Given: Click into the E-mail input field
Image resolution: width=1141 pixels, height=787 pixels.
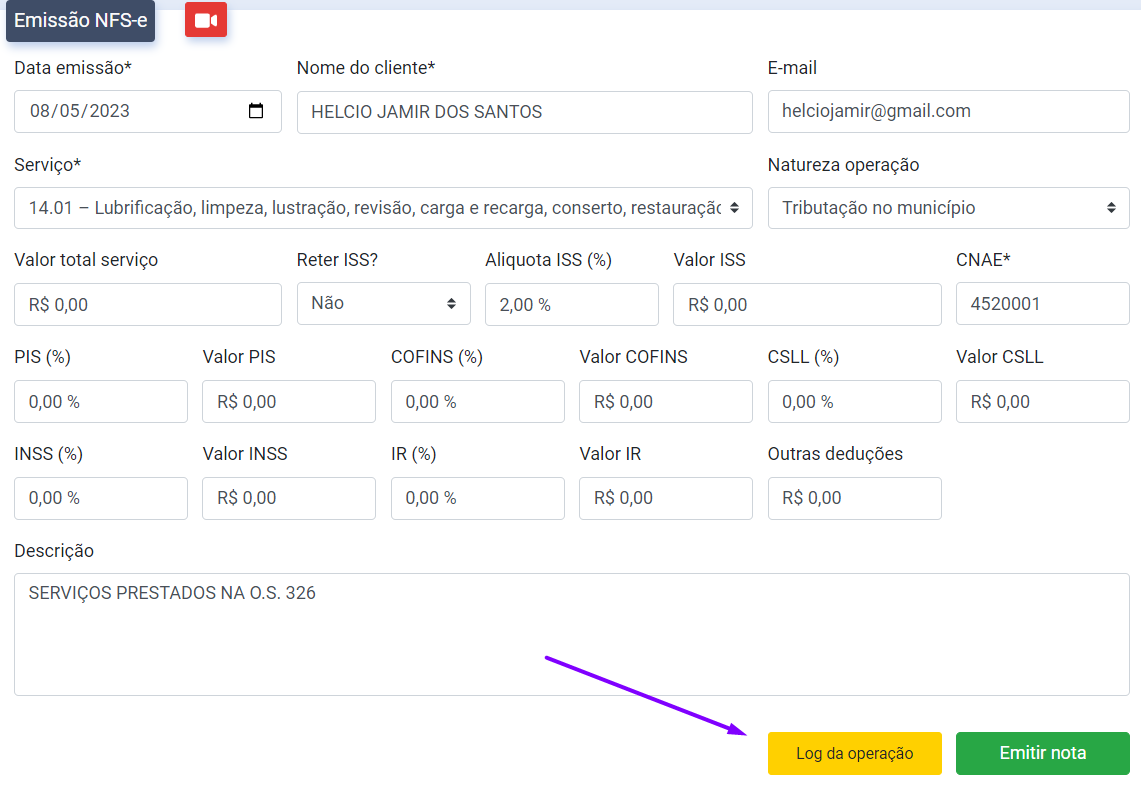Looking at the screenshot, I should pos(948,112).
